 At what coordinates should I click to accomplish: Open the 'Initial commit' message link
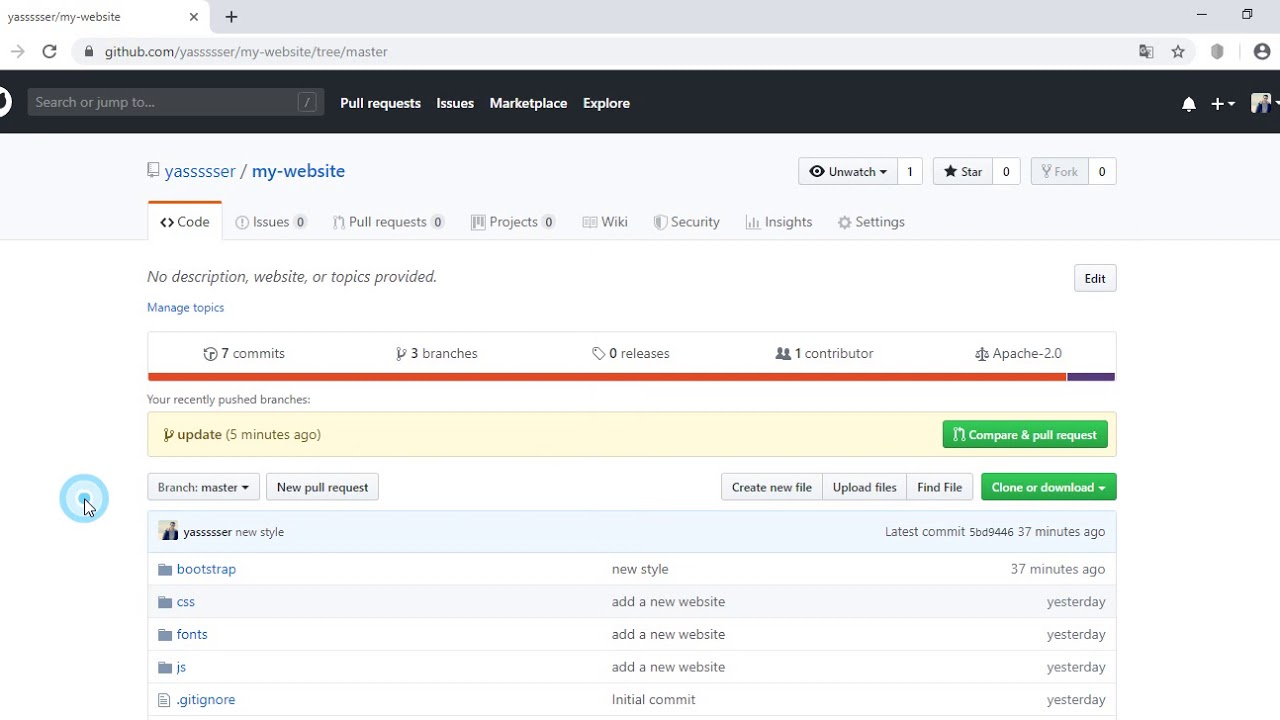[654, 700]
